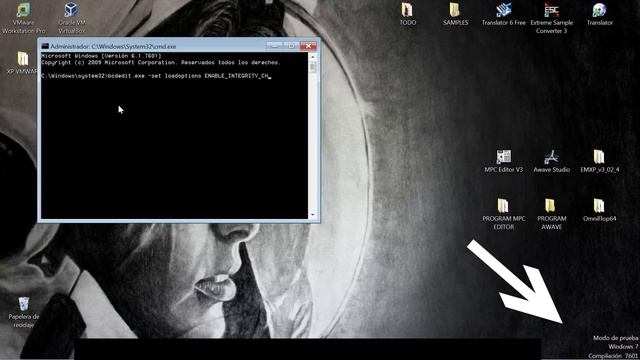Click the cmd vertical scrollbar thumb
640x360 pixels.
click(313, 67)
